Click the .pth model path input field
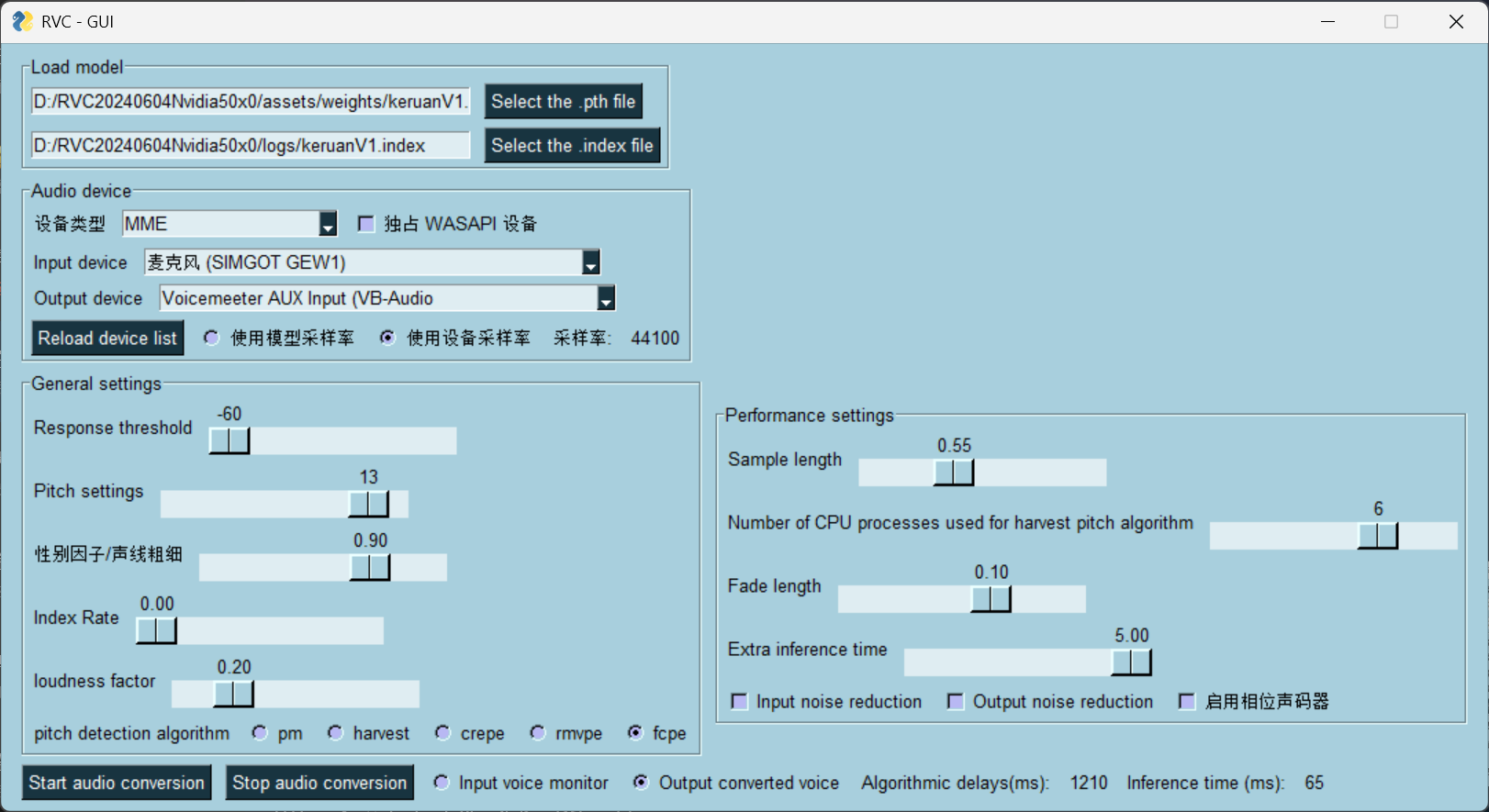Viewport: 1489px width, 812px height. 250,102
